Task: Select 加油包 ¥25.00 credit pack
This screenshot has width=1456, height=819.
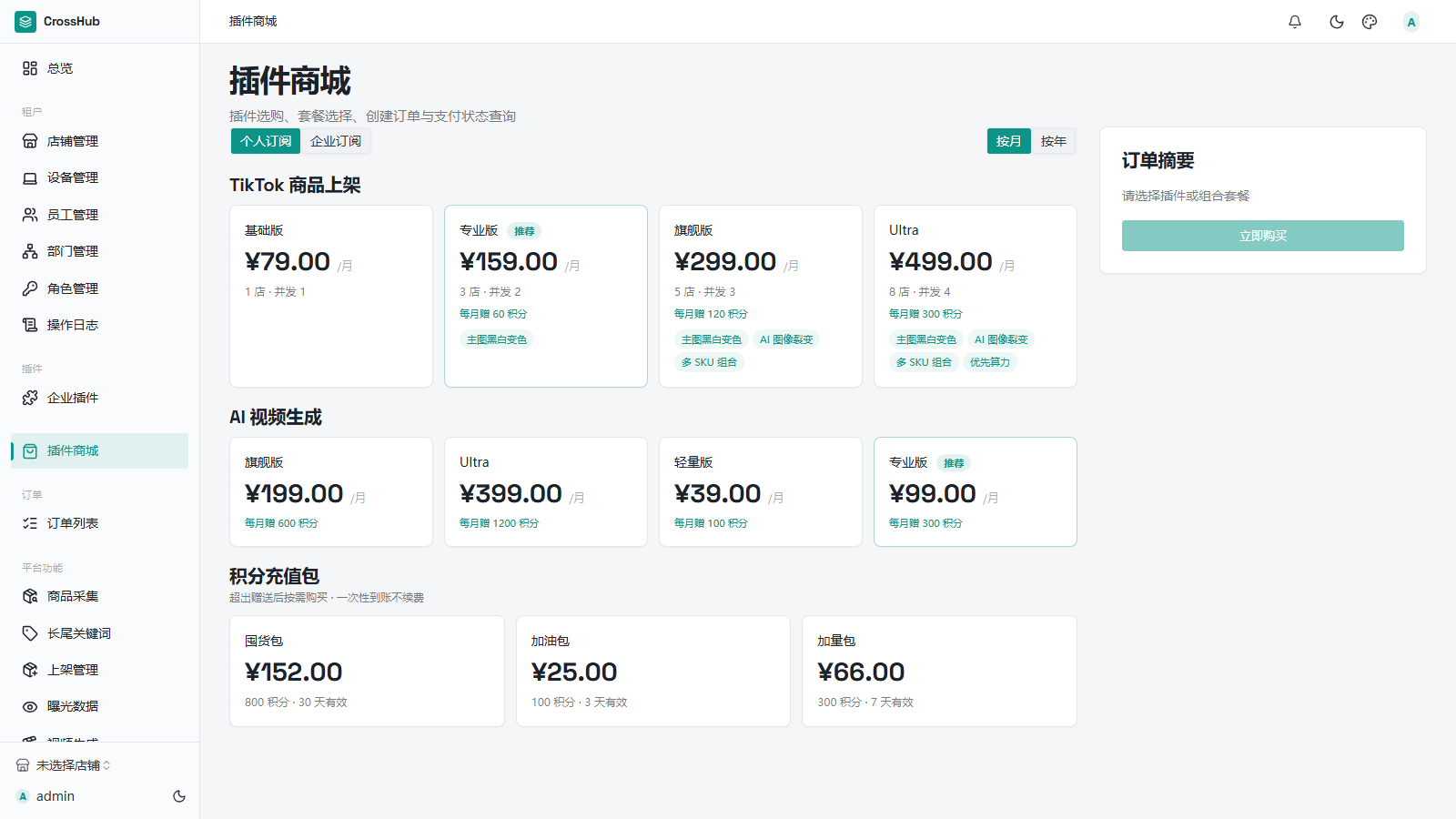Action: (653, 672)
